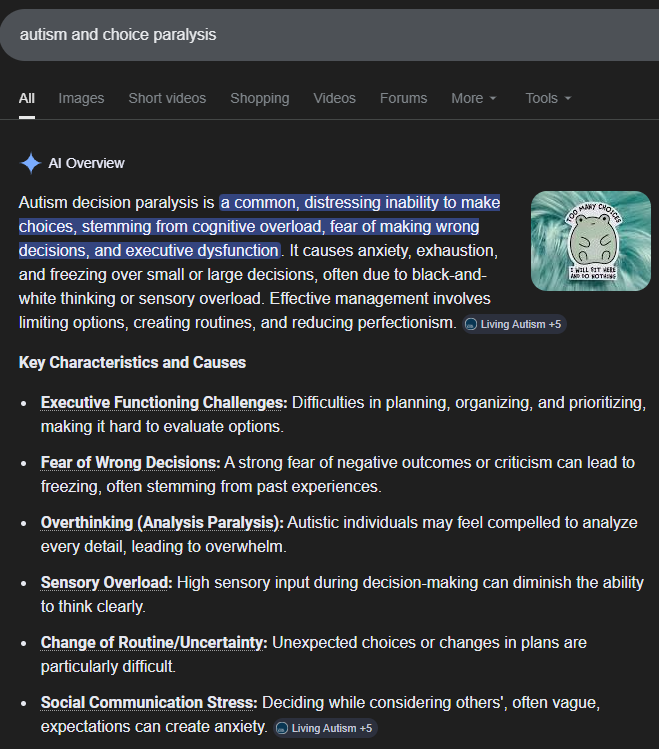
Task: Open Living Autism +5 sources after perfectionism
Action: pyautogui.click(x=514, y=324)
